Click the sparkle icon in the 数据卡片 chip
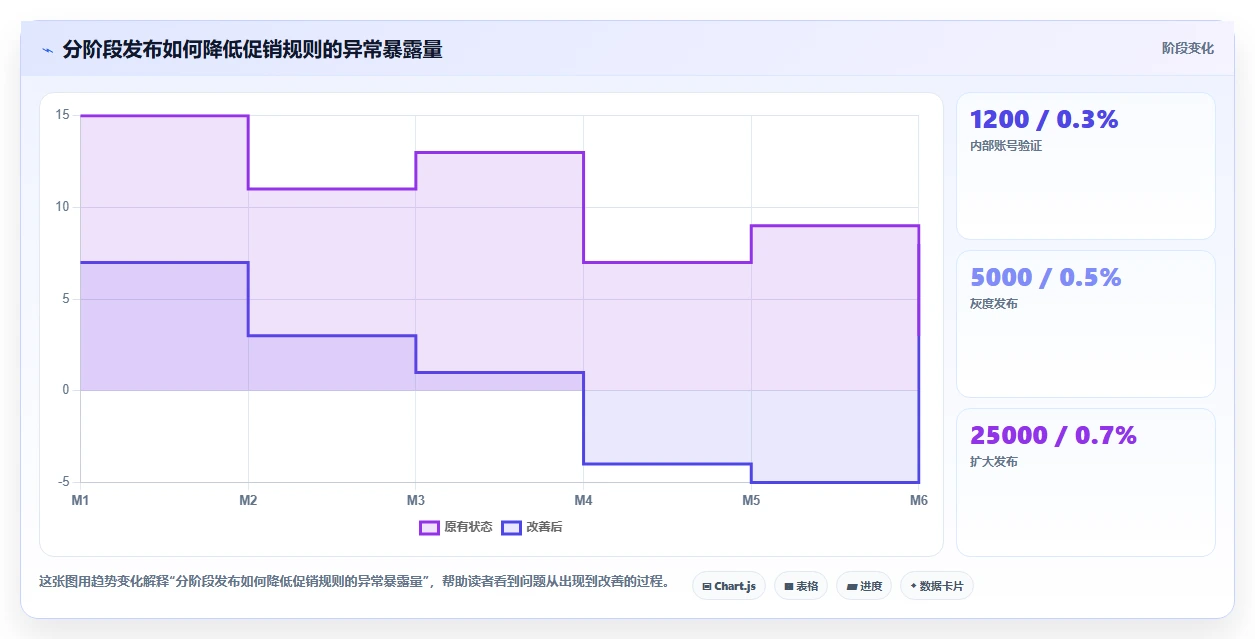The image size is (1255, 639). pos(913,587)
